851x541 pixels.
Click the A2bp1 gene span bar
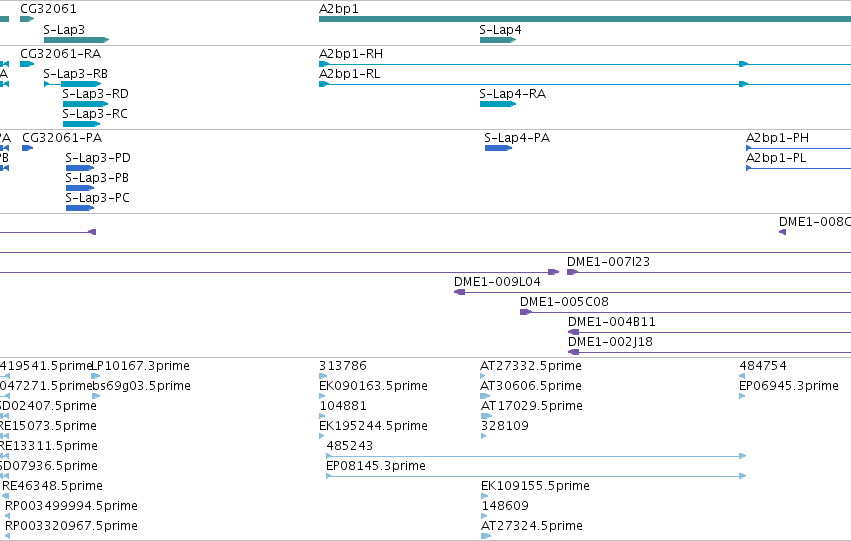[585, 19]
